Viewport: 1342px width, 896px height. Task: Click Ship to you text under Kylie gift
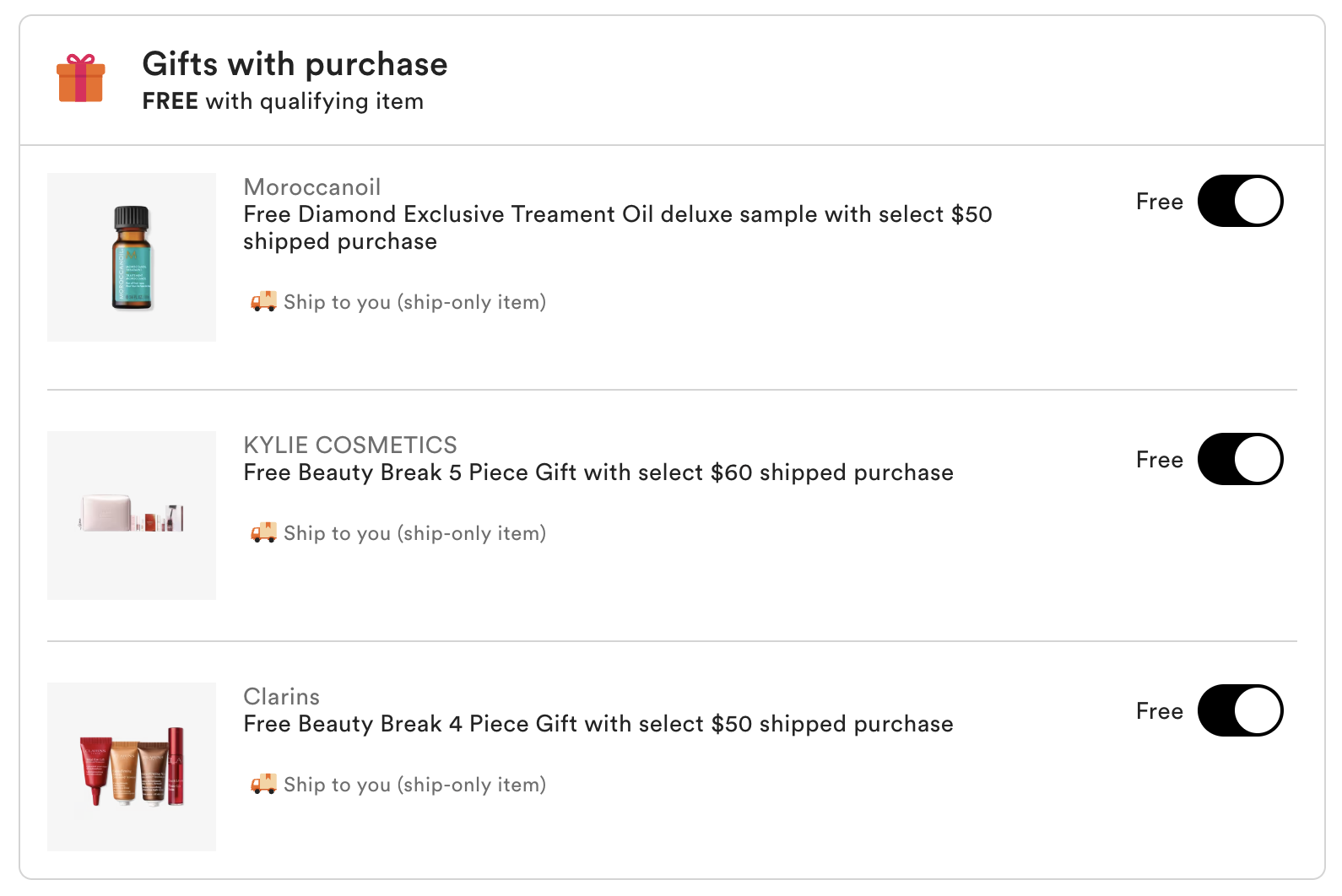tap(414, 533)
